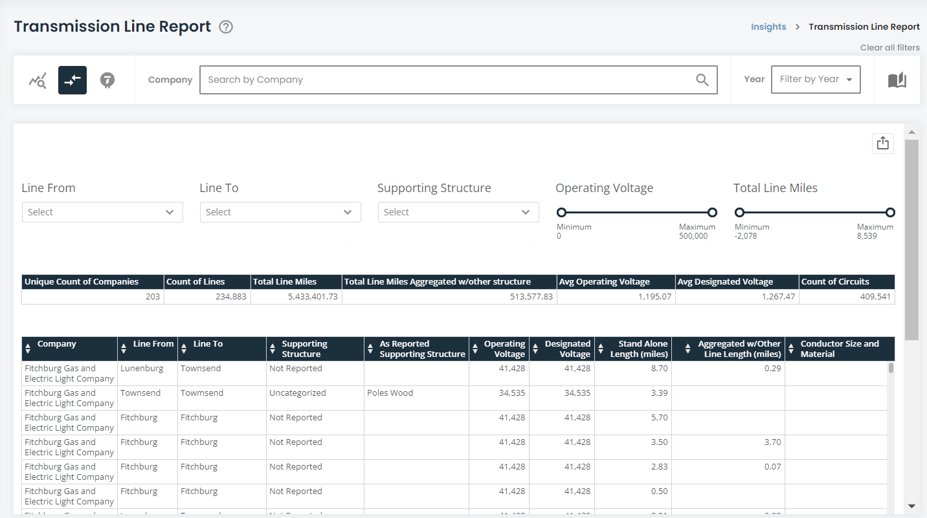Grab the Operating Voltage minimum slider handle
Screen dimensions: 927x518
pos(562,212)
